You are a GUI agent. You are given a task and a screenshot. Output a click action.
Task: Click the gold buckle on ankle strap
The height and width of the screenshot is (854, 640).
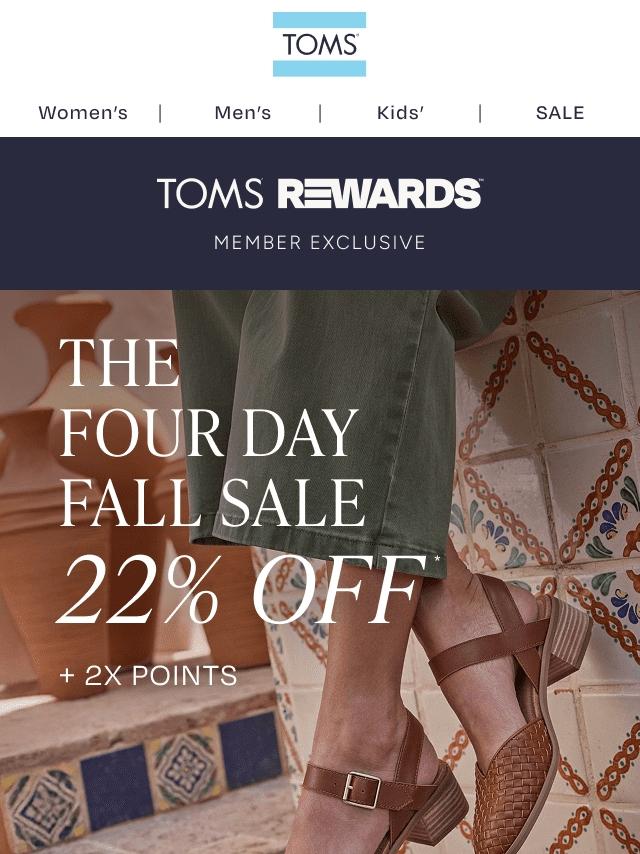point(361,790)
